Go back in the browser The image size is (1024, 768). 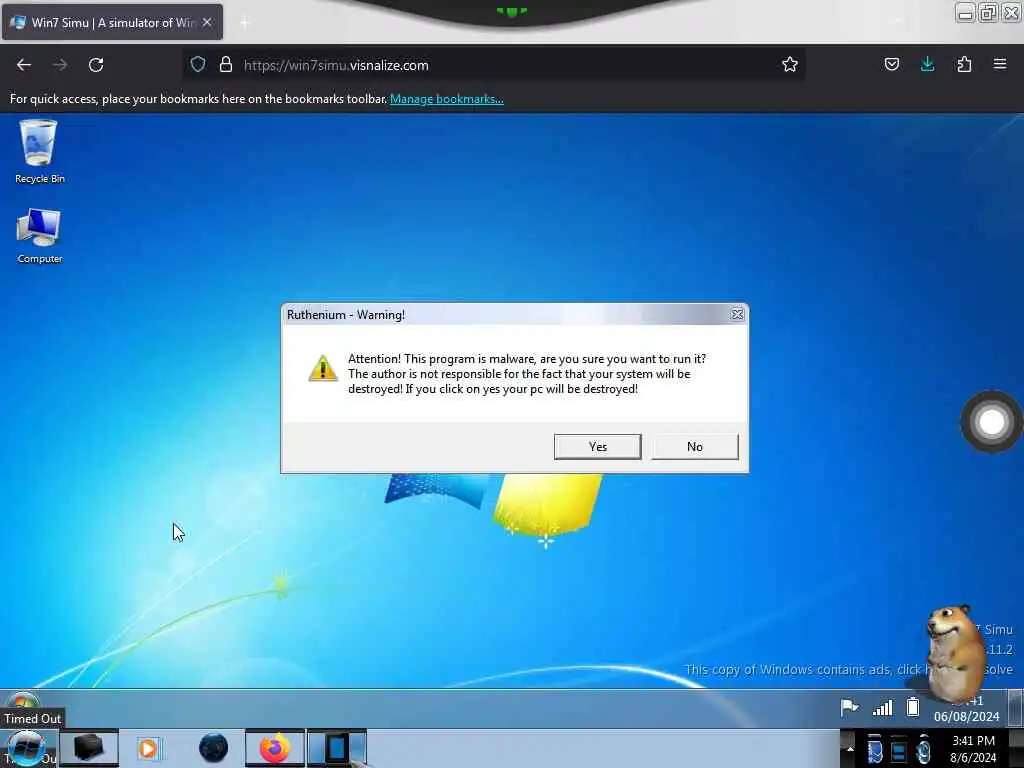pyautogui.click(x=24, y=65)
